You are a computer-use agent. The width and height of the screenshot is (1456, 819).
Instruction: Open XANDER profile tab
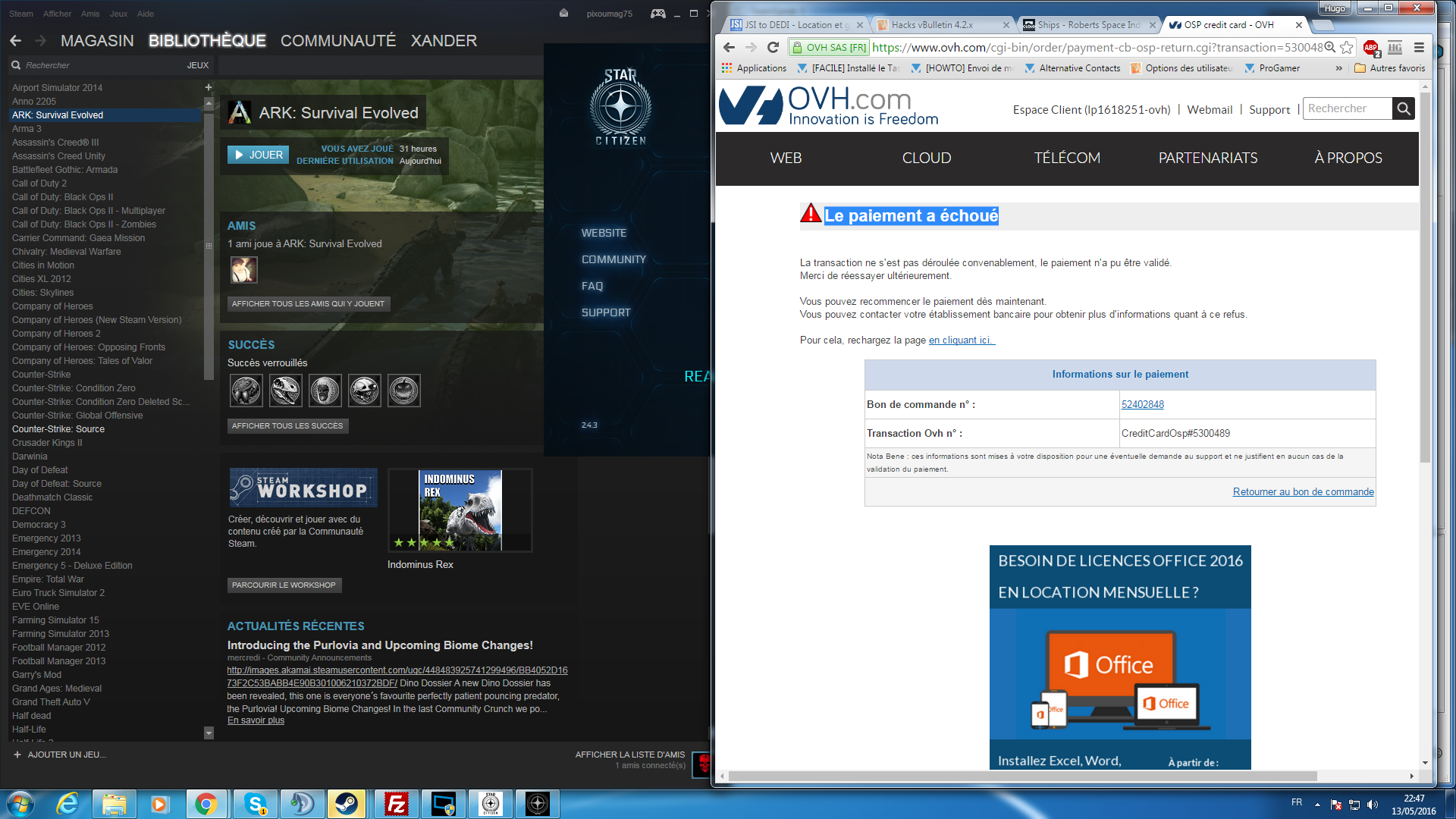444,41
